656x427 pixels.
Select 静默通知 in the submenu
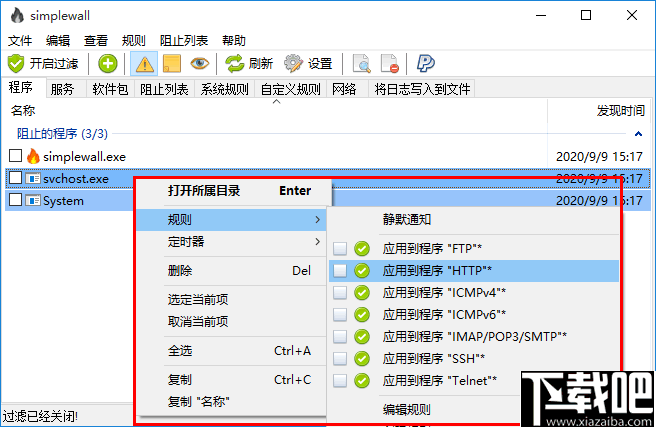click(x=474, y=219)
